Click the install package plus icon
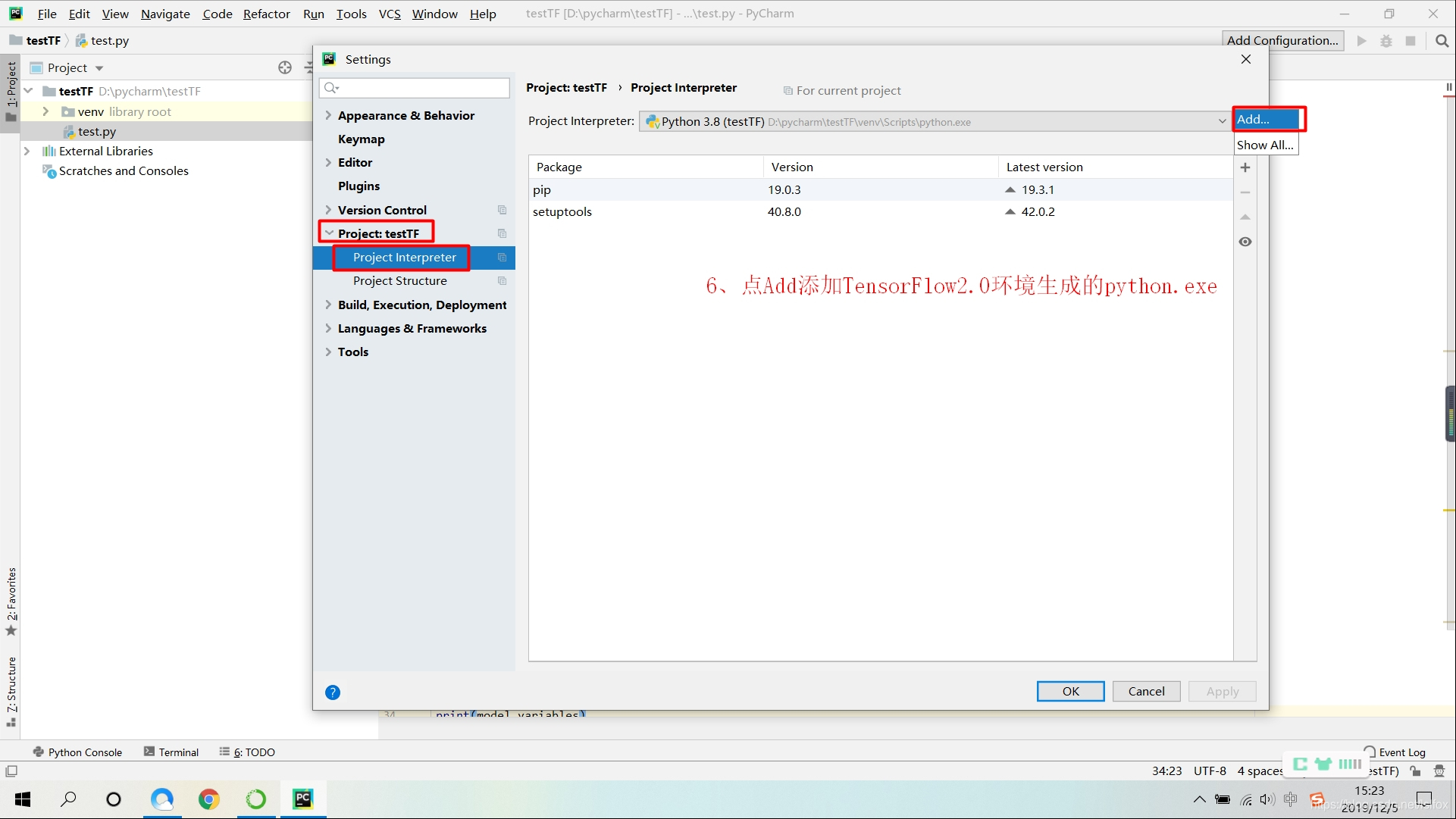The width and height of the screenshot is (1456, 819). (1245, 167)
